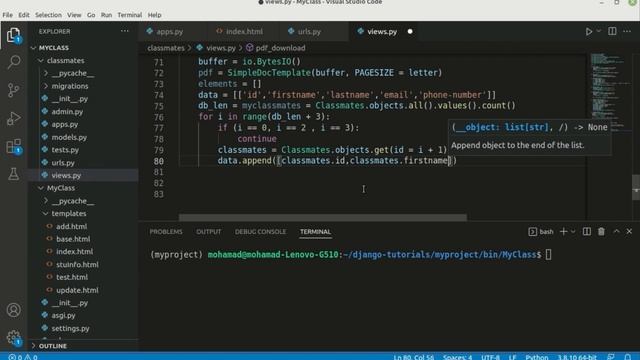Show the OUTPUT panel tab
Image resolution: width=640 pixels, height=360 pixels.
[209, 231]
